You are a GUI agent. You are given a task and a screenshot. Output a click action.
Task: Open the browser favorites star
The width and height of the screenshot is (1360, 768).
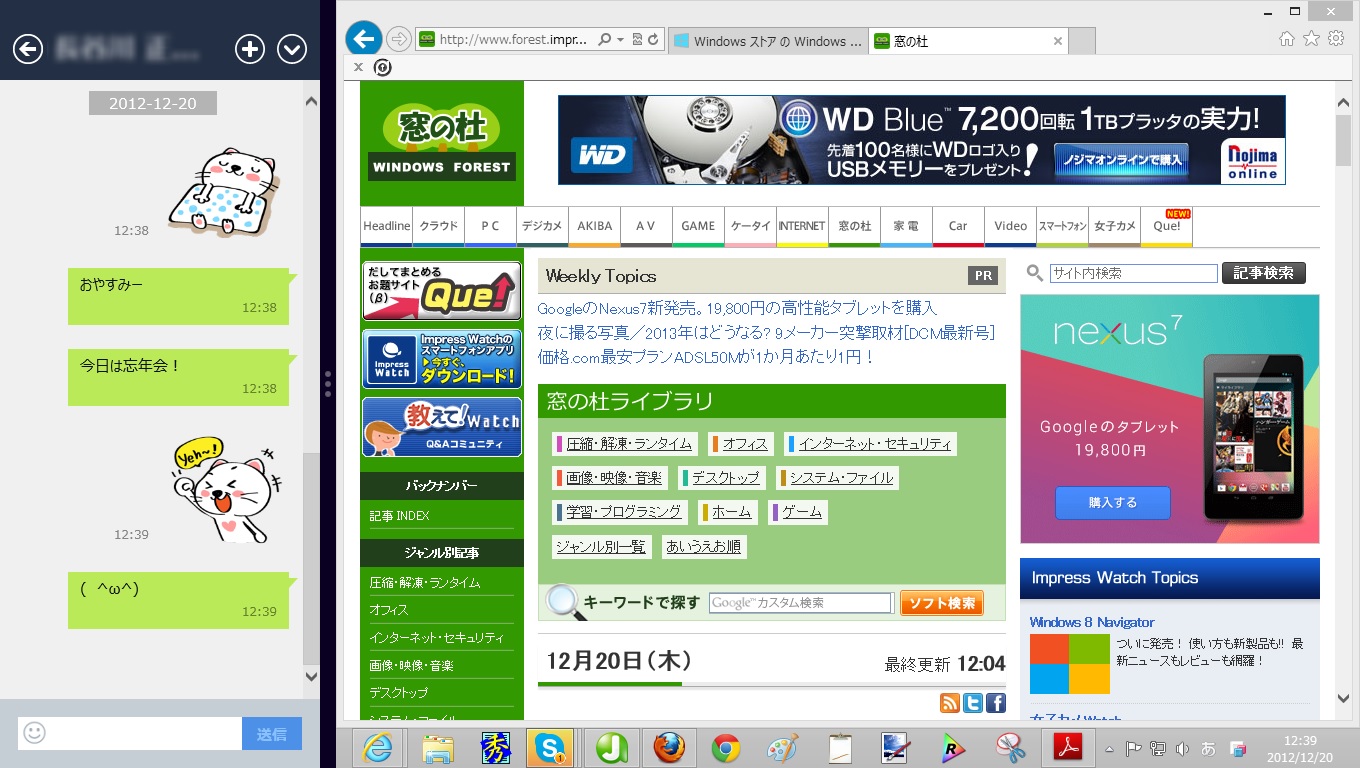click(x=1311, y=39)
